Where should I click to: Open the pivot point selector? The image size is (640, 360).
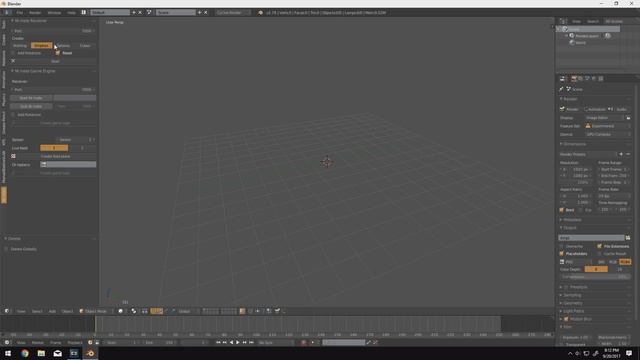[x=133, y=311]
